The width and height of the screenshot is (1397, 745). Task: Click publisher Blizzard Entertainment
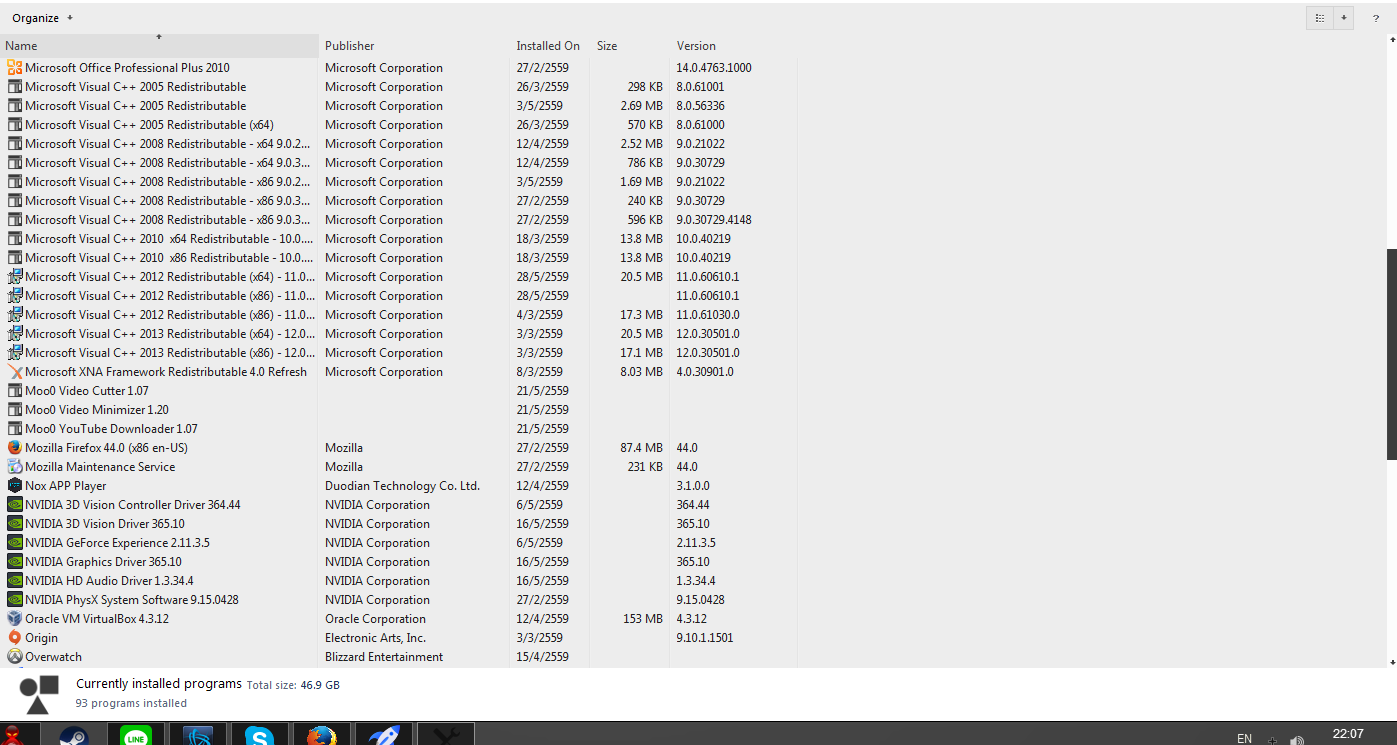click(x=384, y=657)
